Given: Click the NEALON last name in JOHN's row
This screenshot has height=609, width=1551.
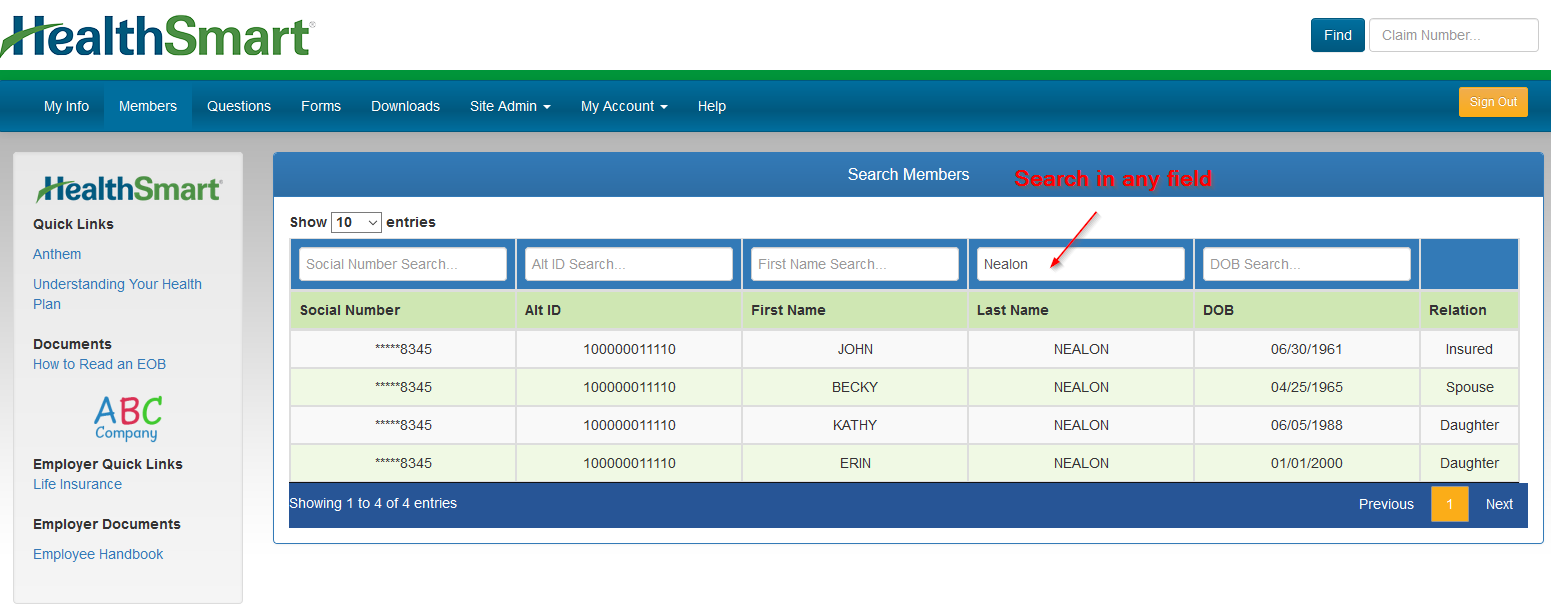Looking at the screenshot, I should [1081, 349].
